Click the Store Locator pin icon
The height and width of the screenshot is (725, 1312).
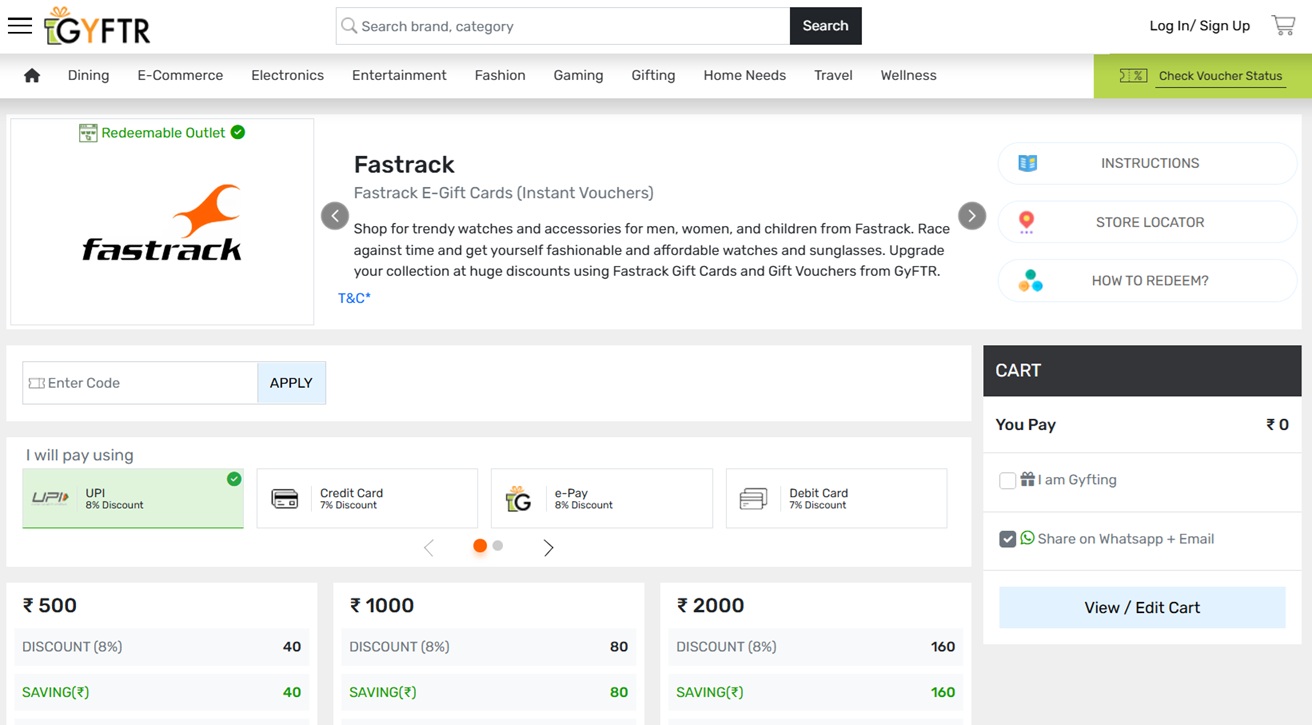1027,222
